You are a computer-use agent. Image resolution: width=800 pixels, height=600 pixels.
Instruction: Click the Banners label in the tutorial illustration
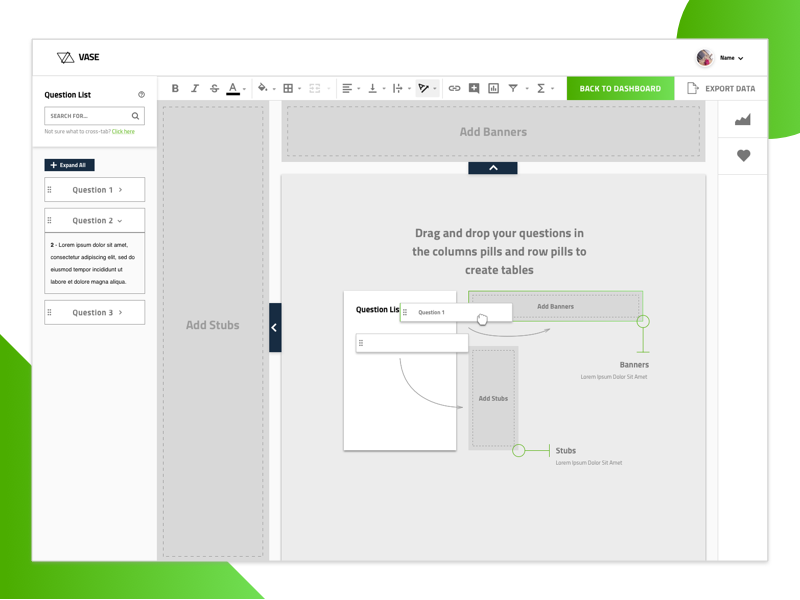coord(634,364)
